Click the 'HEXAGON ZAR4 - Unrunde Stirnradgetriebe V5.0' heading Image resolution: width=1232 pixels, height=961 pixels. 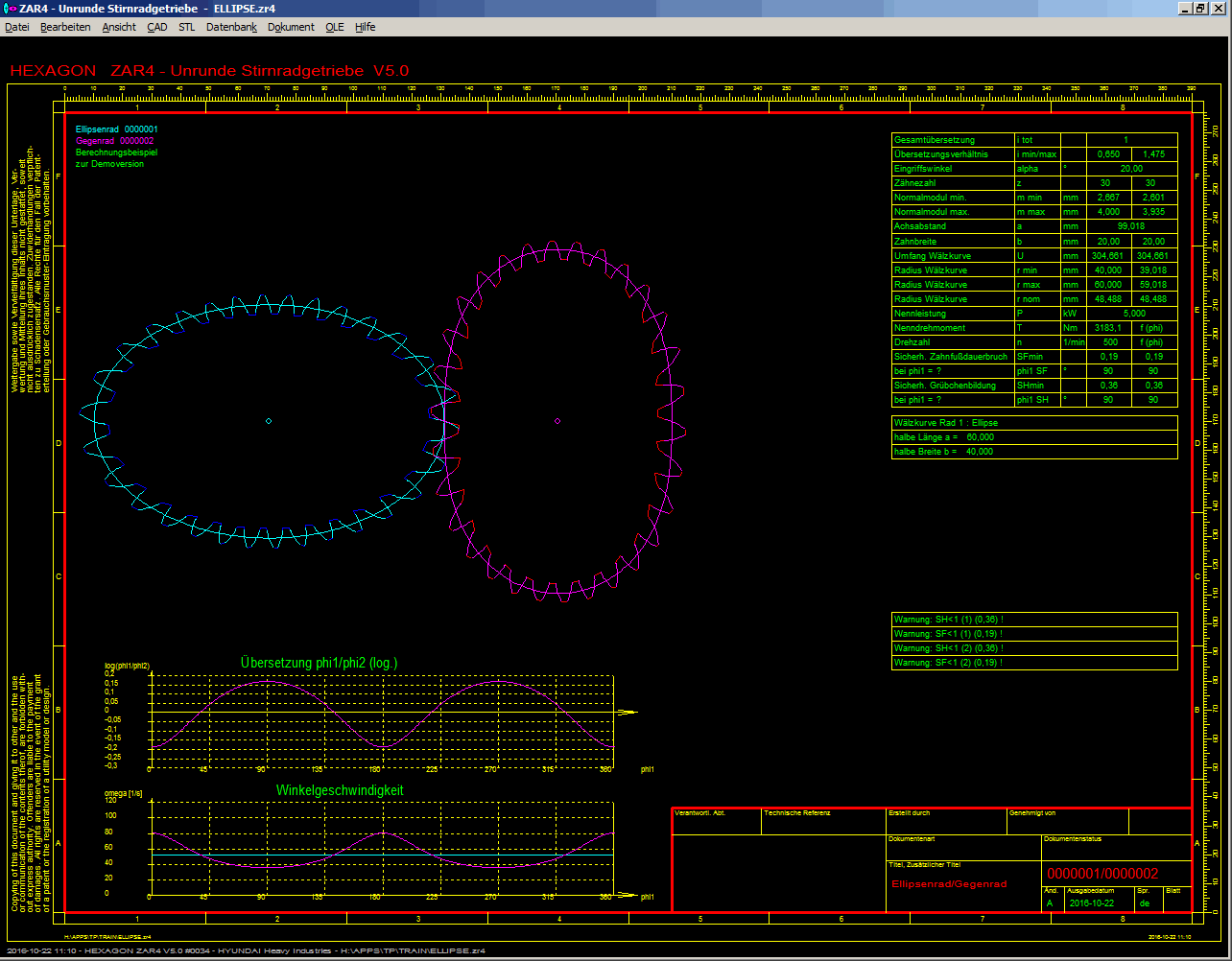(209, 71)
